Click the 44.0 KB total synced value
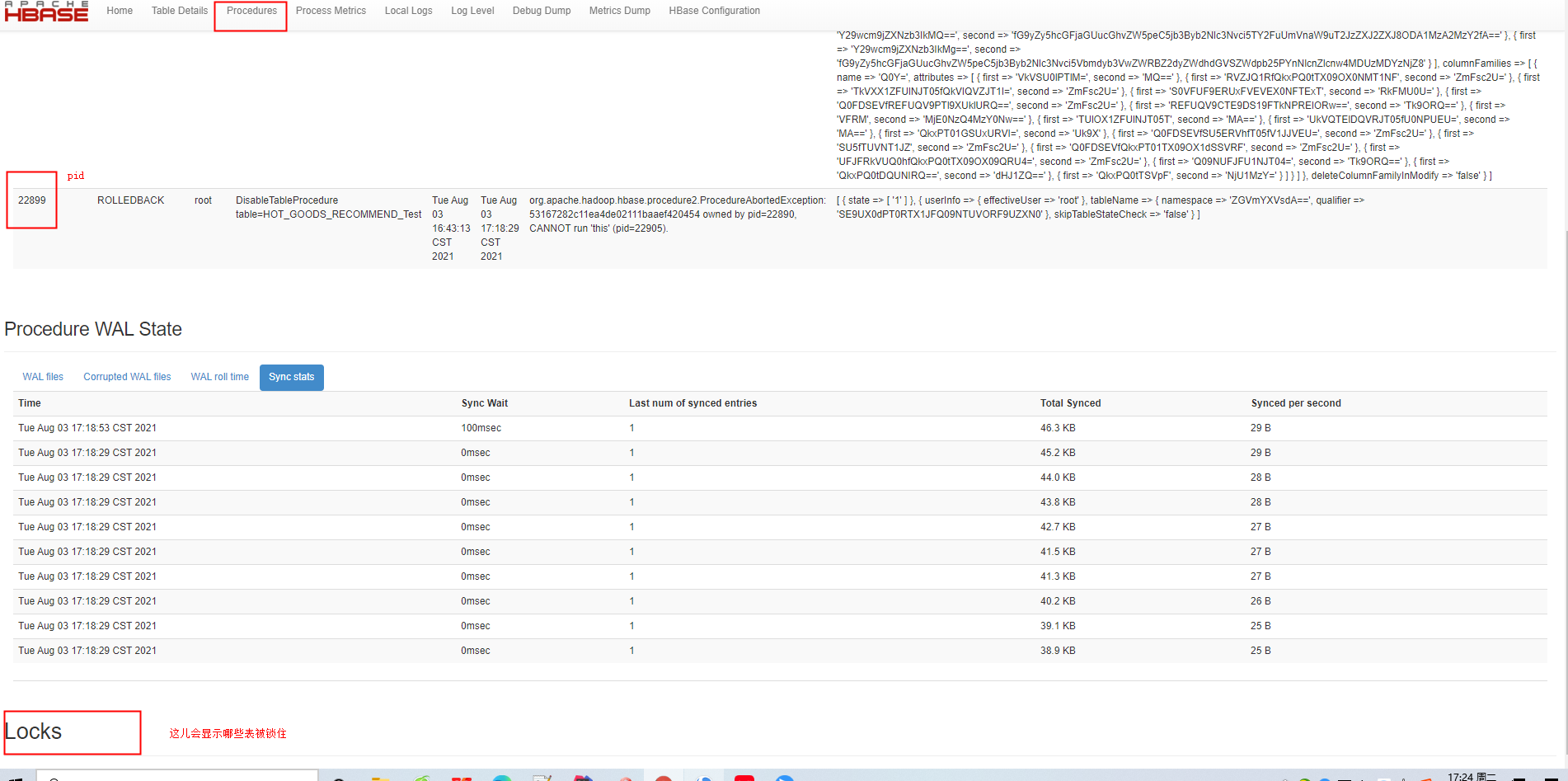The image size is (1568, 781). coord(1058,478)
